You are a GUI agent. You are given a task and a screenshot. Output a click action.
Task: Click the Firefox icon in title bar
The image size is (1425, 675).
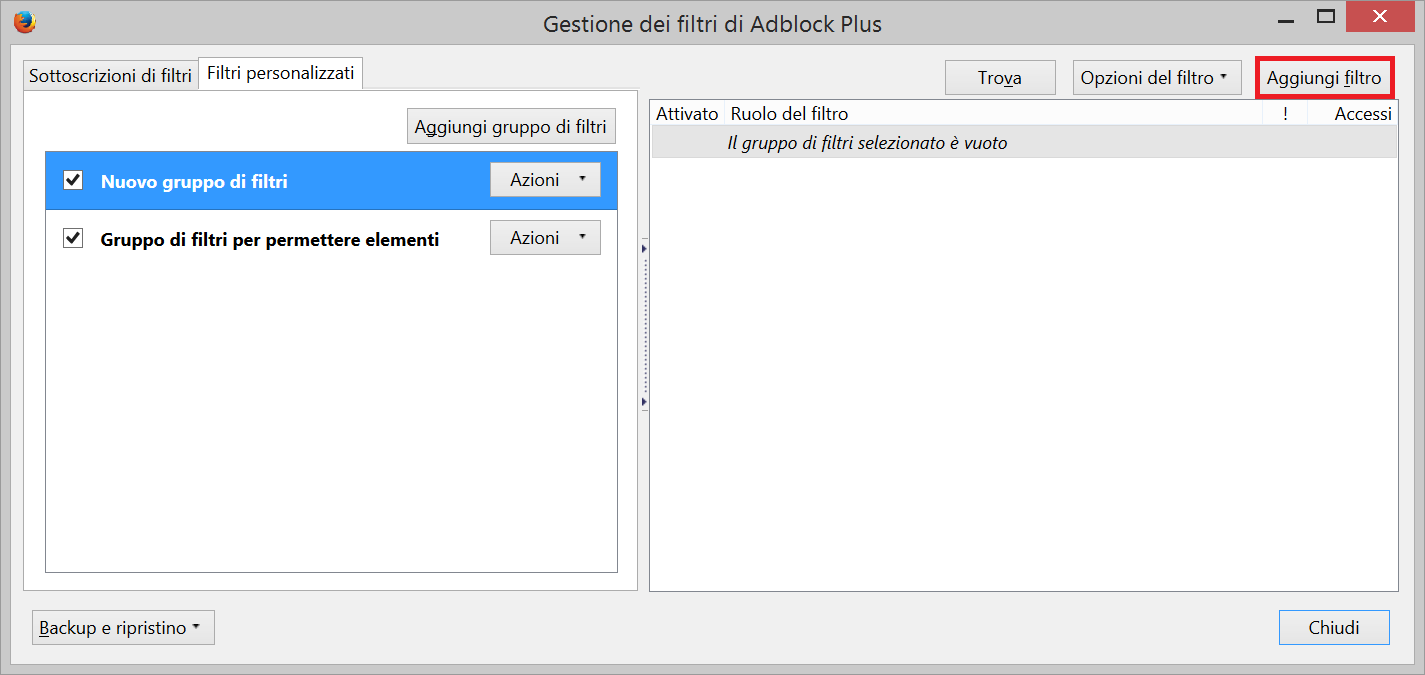point(25,21)
